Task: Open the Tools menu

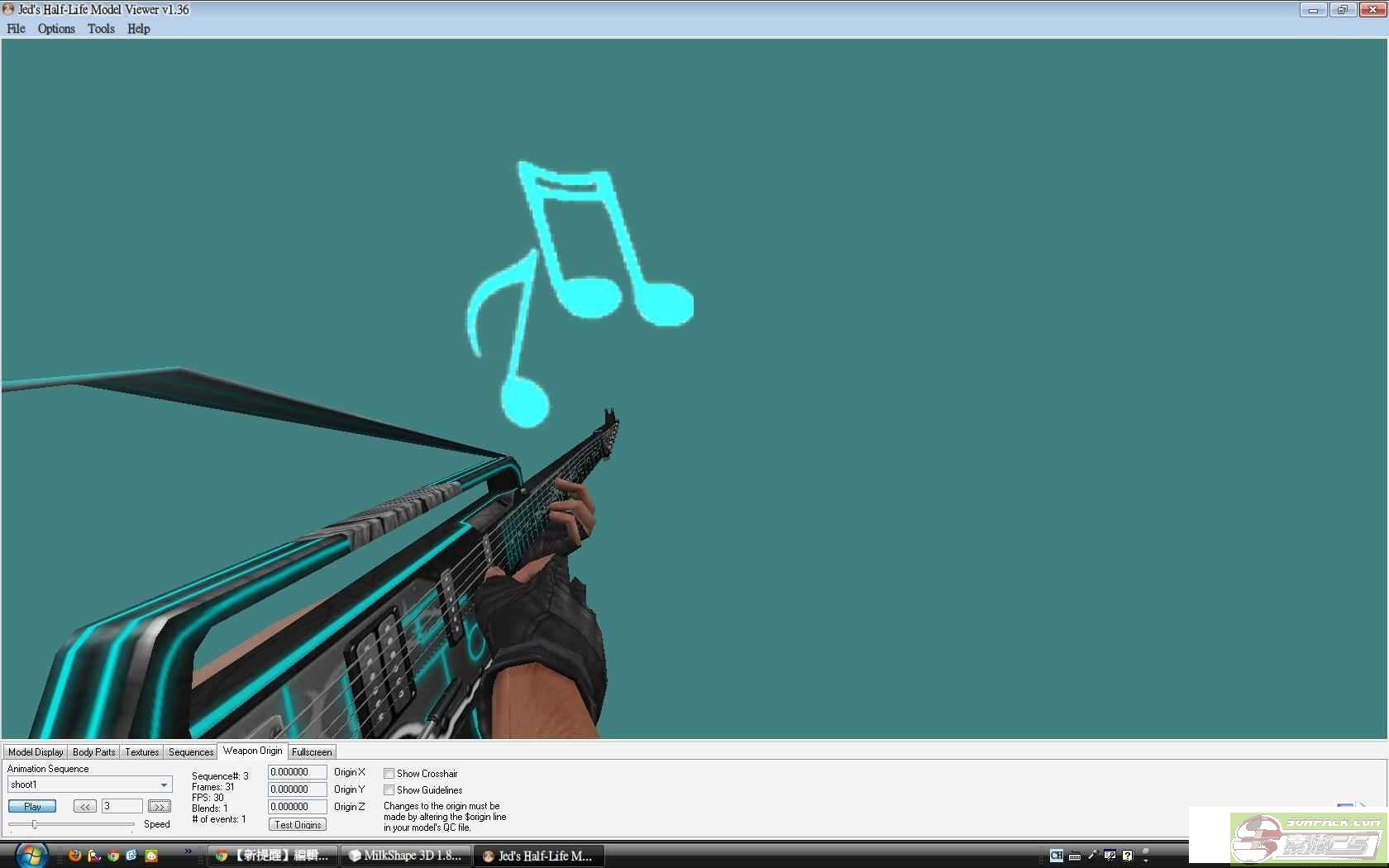Action: 101,28
